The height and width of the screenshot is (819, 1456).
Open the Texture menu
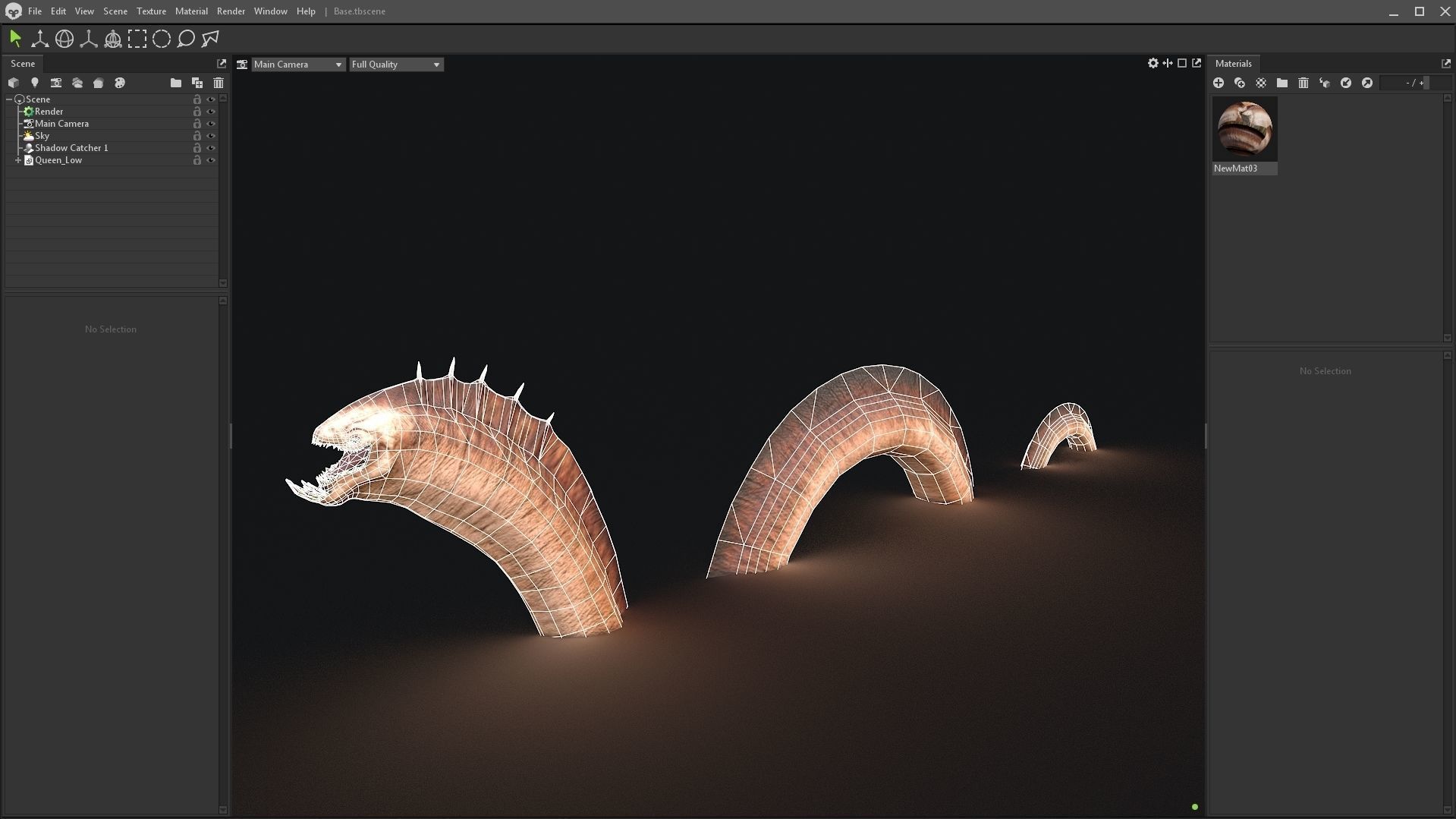pyautogui.click(x=151, y=11)
